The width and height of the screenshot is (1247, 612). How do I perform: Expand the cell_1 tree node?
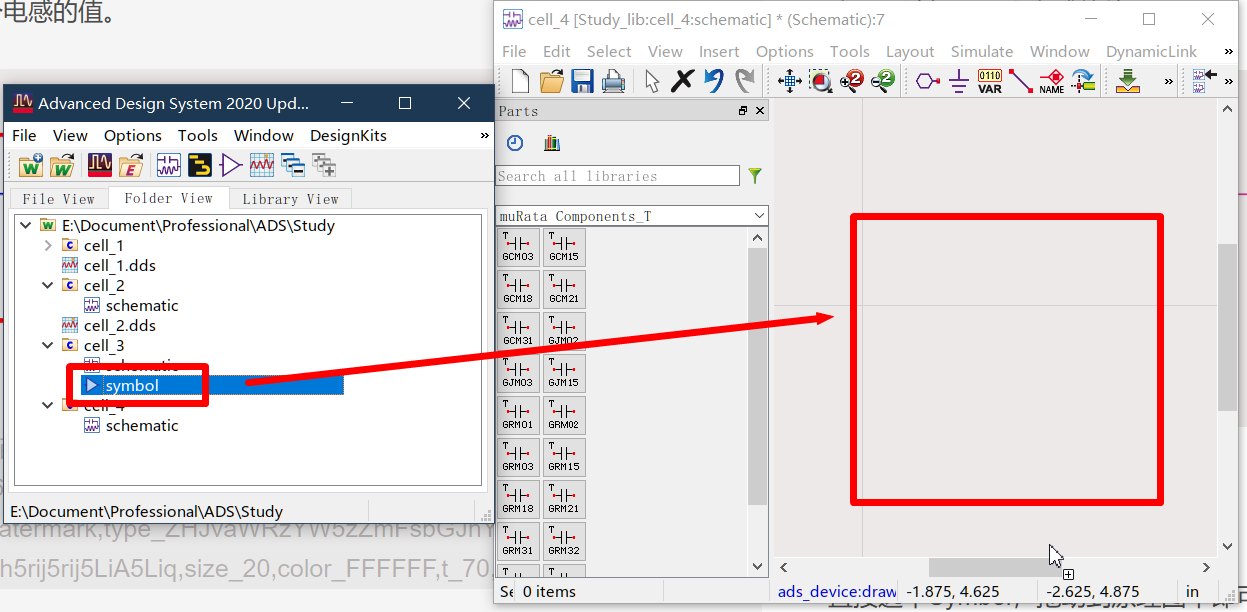point(48,245)
